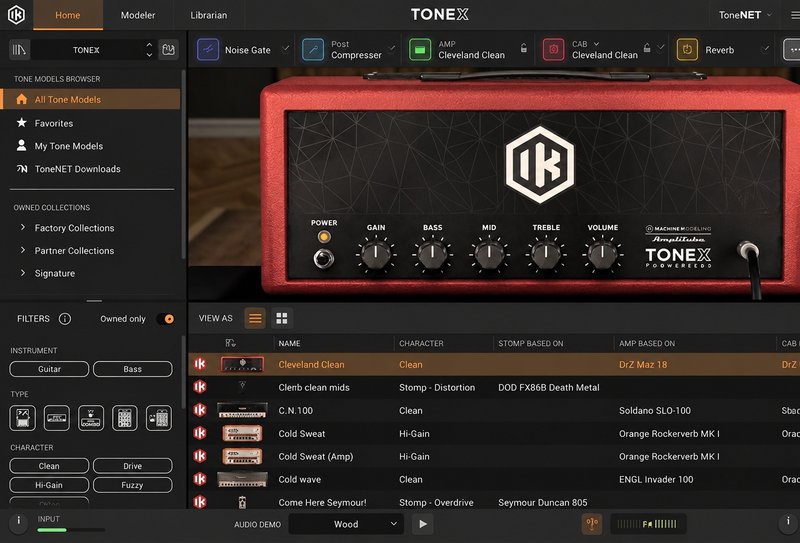Filter by cabinet type icon
The width and height of the screenshot is (800, 543).
click(125, 418)
